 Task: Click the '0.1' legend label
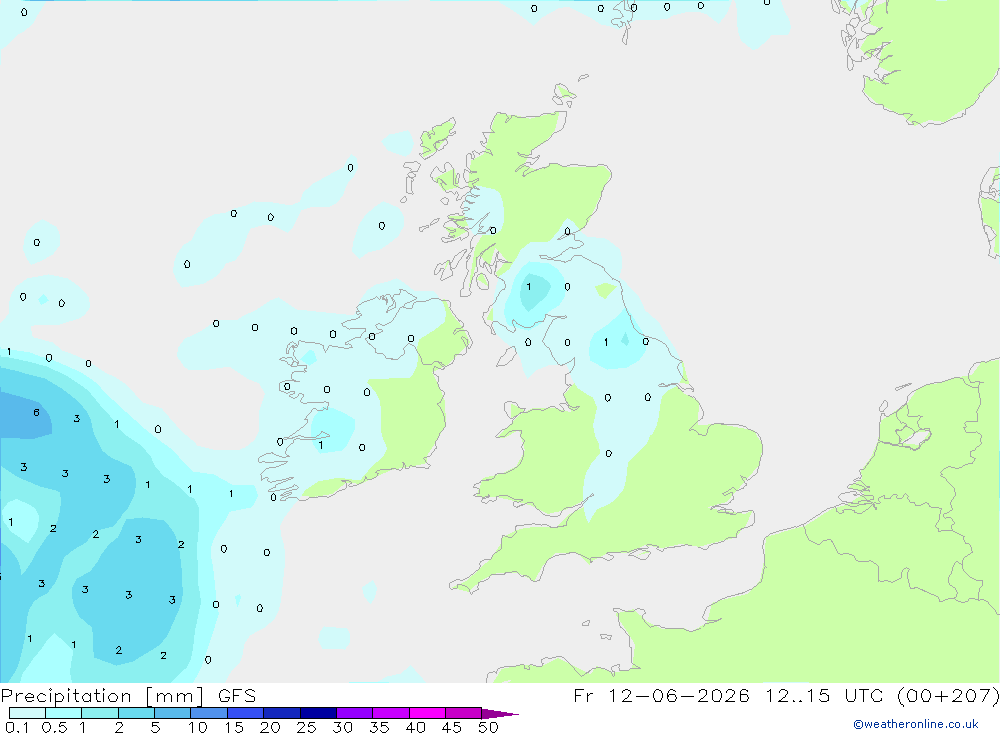pos(17,727)
